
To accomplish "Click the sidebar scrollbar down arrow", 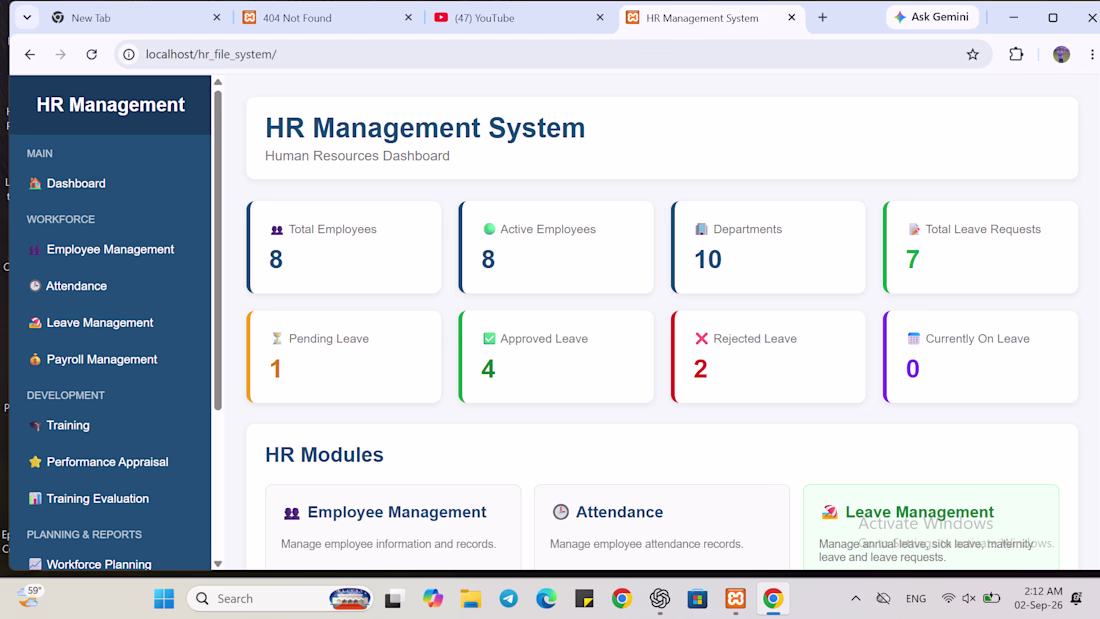I will coord(218,564).
